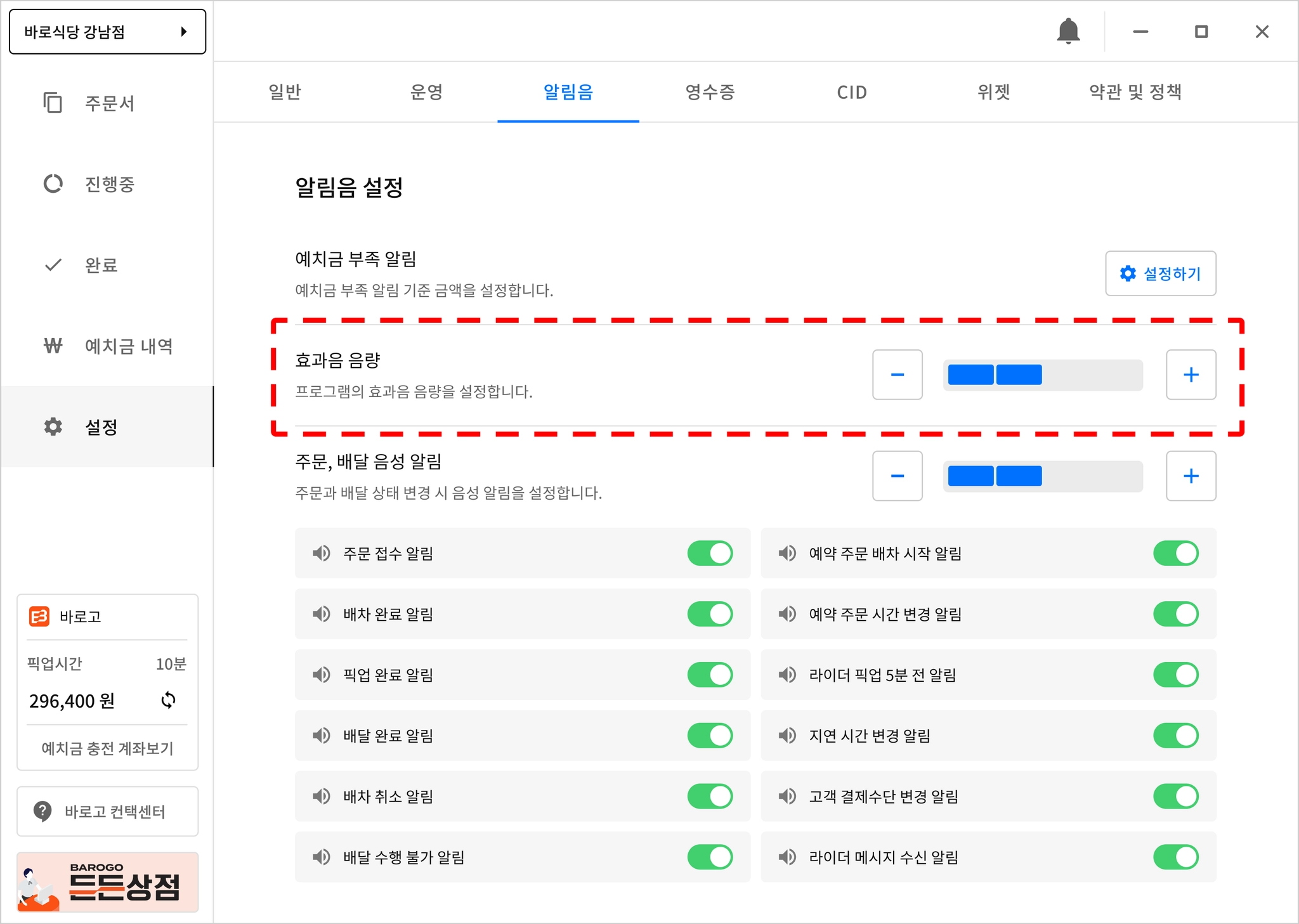
Task: Open 진행중 in-progress orders icon
Action: point(53,184)
